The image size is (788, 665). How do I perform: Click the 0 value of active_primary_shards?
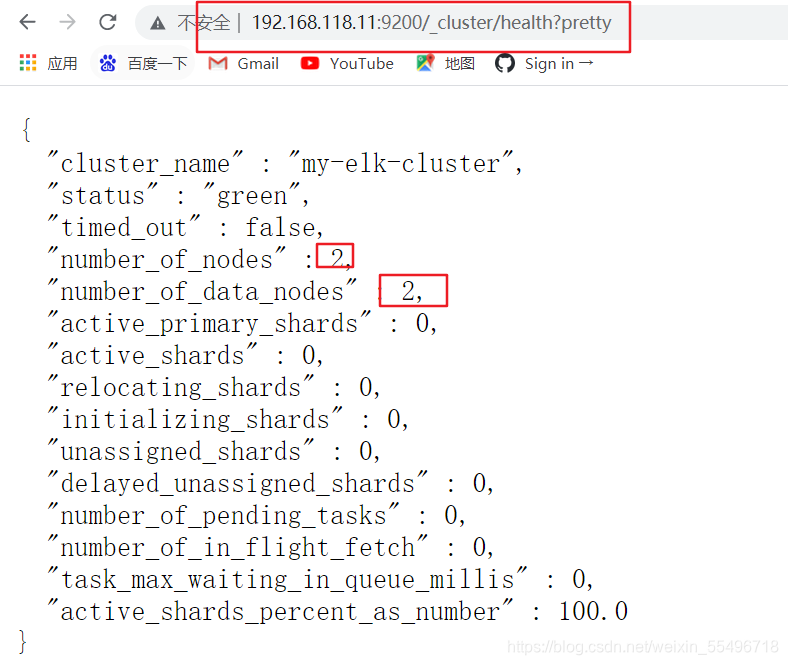click(x=422, y=323)
